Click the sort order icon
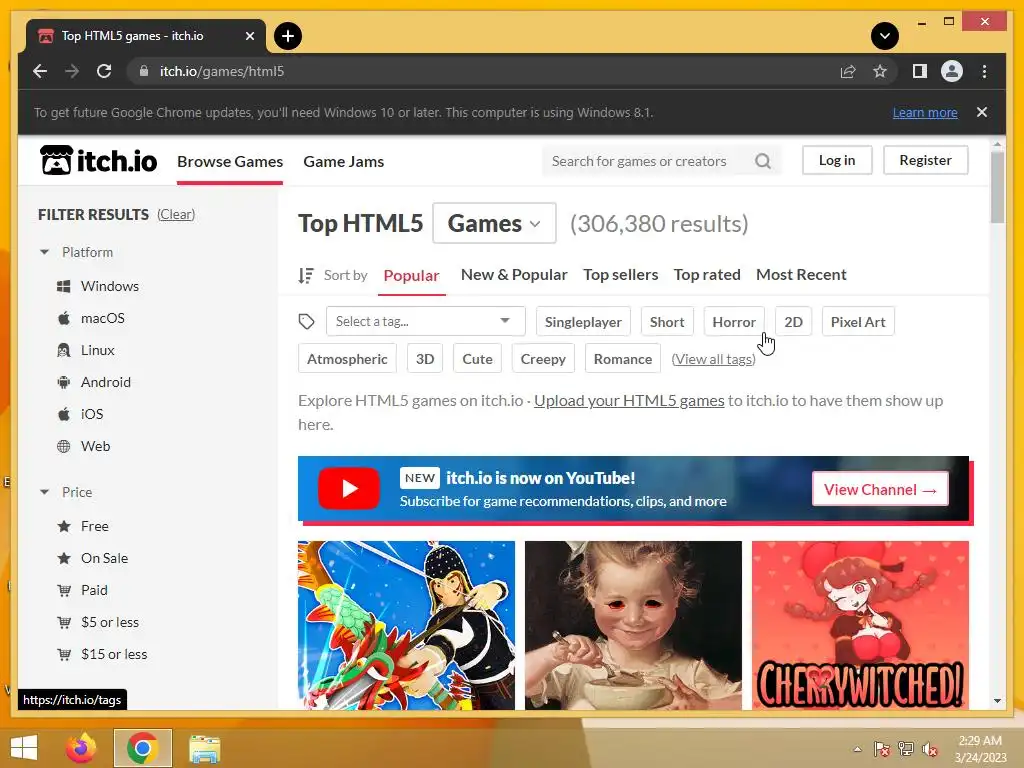The width and height of the screenshot is (1024, 768). (306, 276)
